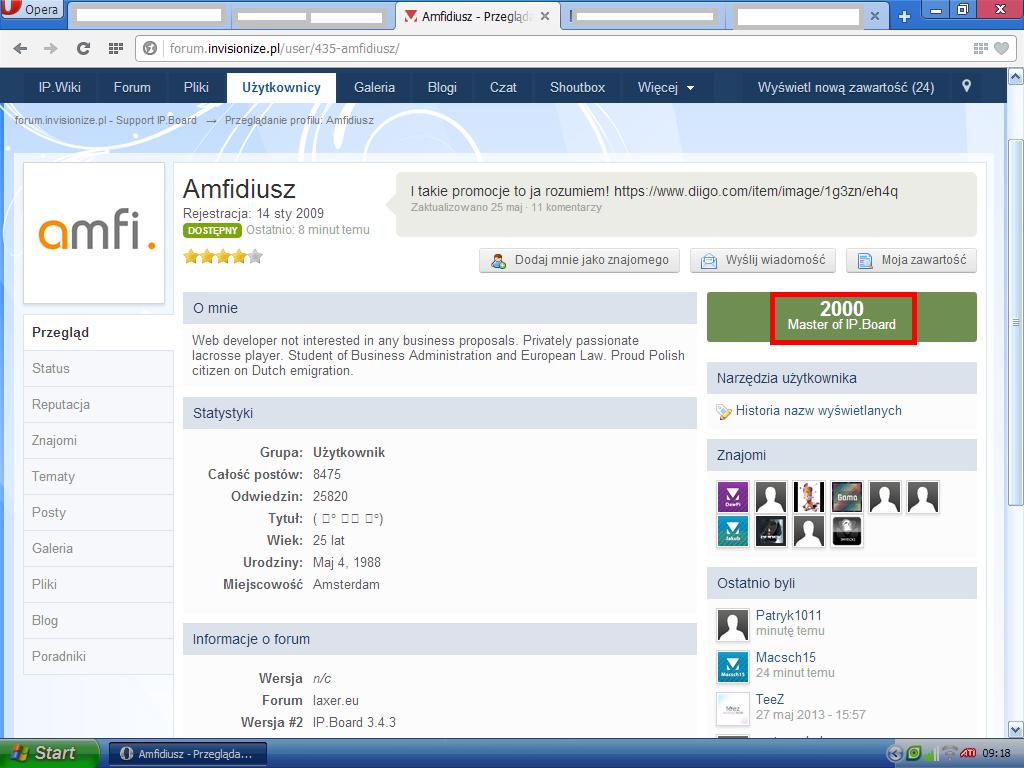This screenshot has width=1024, height=768.
Task: Click the location pin icon in navigation bar
Action: [x=966, y=86]
